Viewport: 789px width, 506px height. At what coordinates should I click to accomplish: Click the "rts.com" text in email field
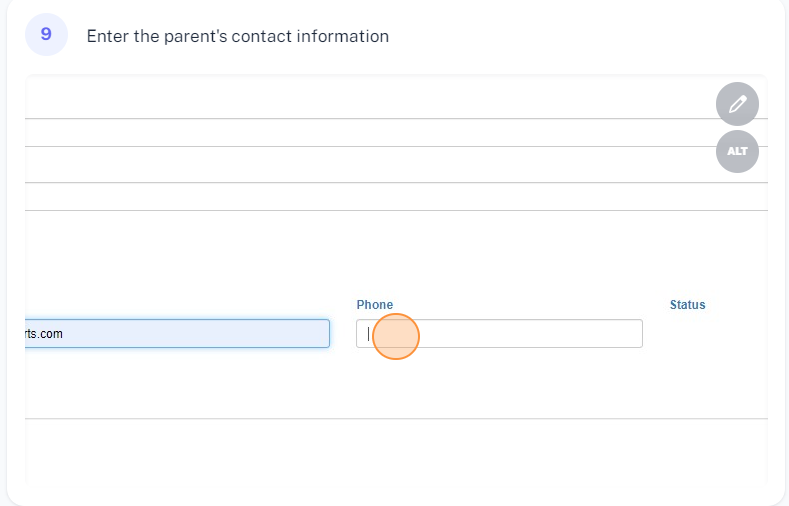44,334
